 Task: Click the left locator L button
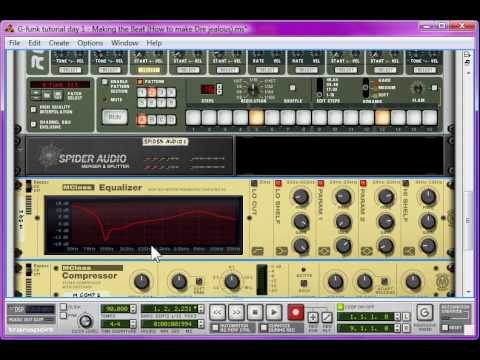pyautogui.click(x=406, y=316)
